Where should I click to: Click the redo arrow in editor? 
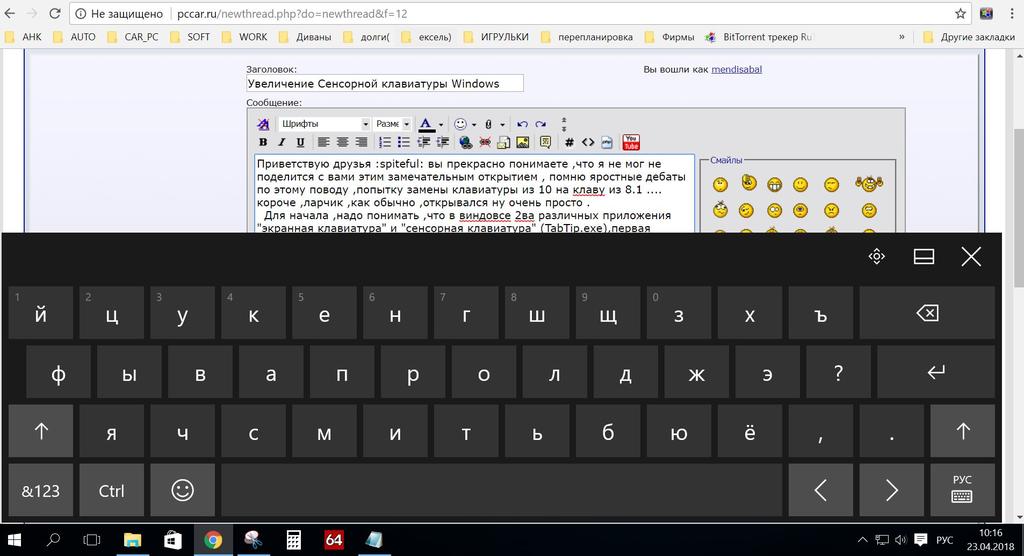(541, 124)
